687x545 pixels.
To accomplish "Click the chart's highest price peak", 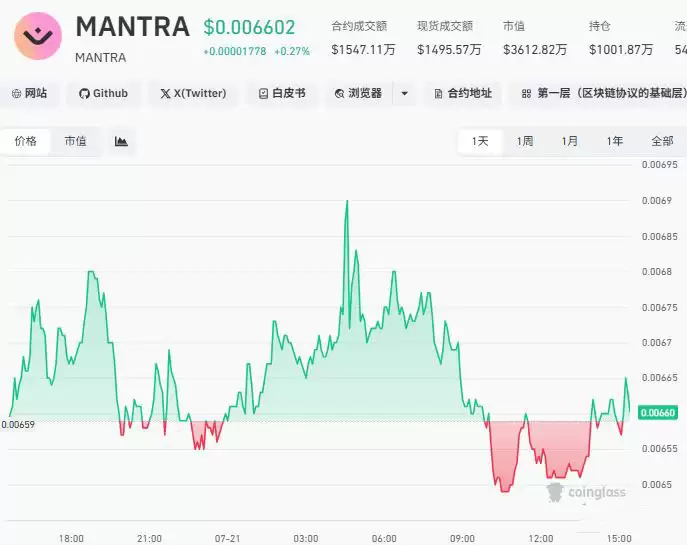I will point(347,201).
